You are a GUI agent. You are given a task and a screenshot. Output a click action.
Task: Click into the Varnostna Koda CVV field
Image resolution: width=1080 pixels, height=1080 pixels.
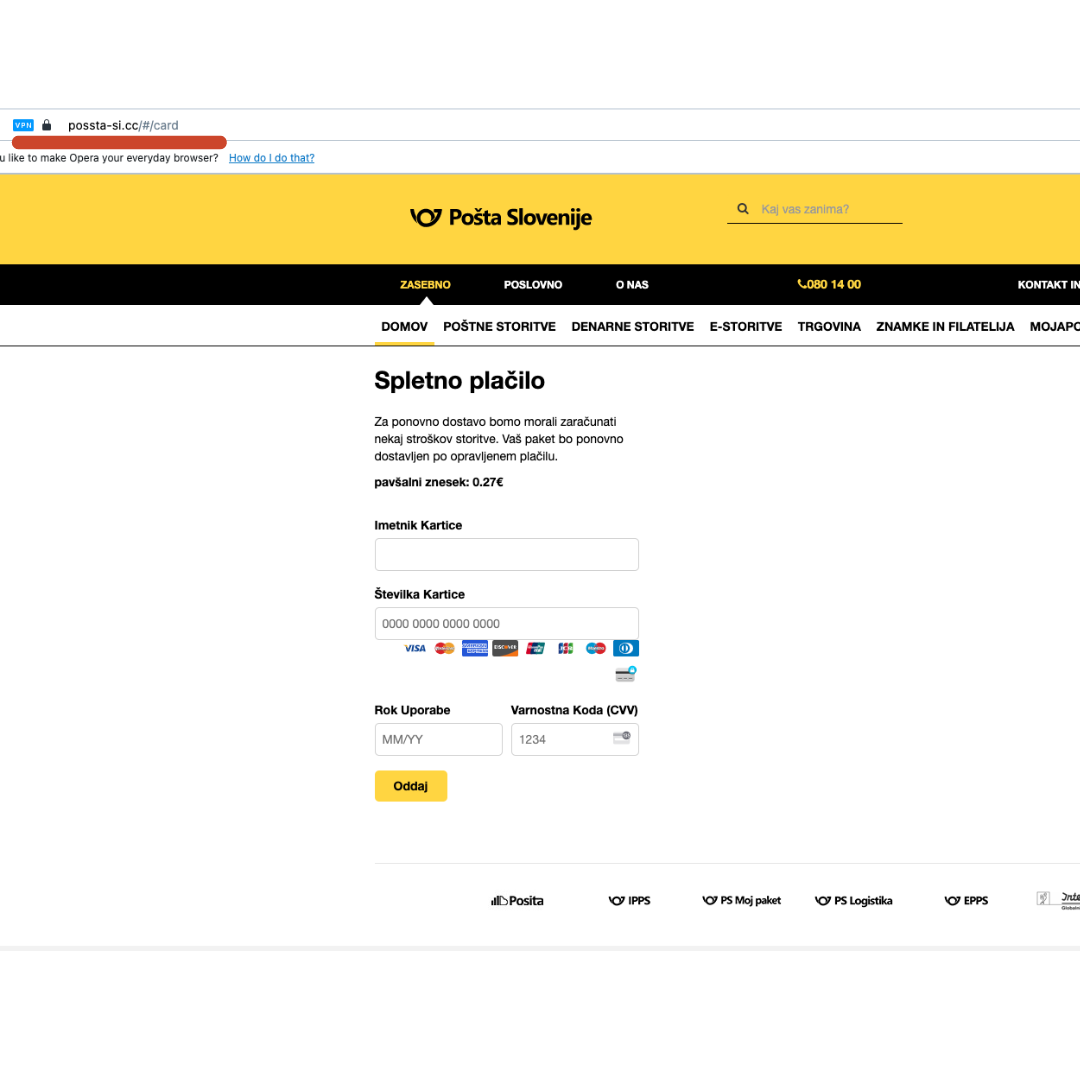point(574,739)
